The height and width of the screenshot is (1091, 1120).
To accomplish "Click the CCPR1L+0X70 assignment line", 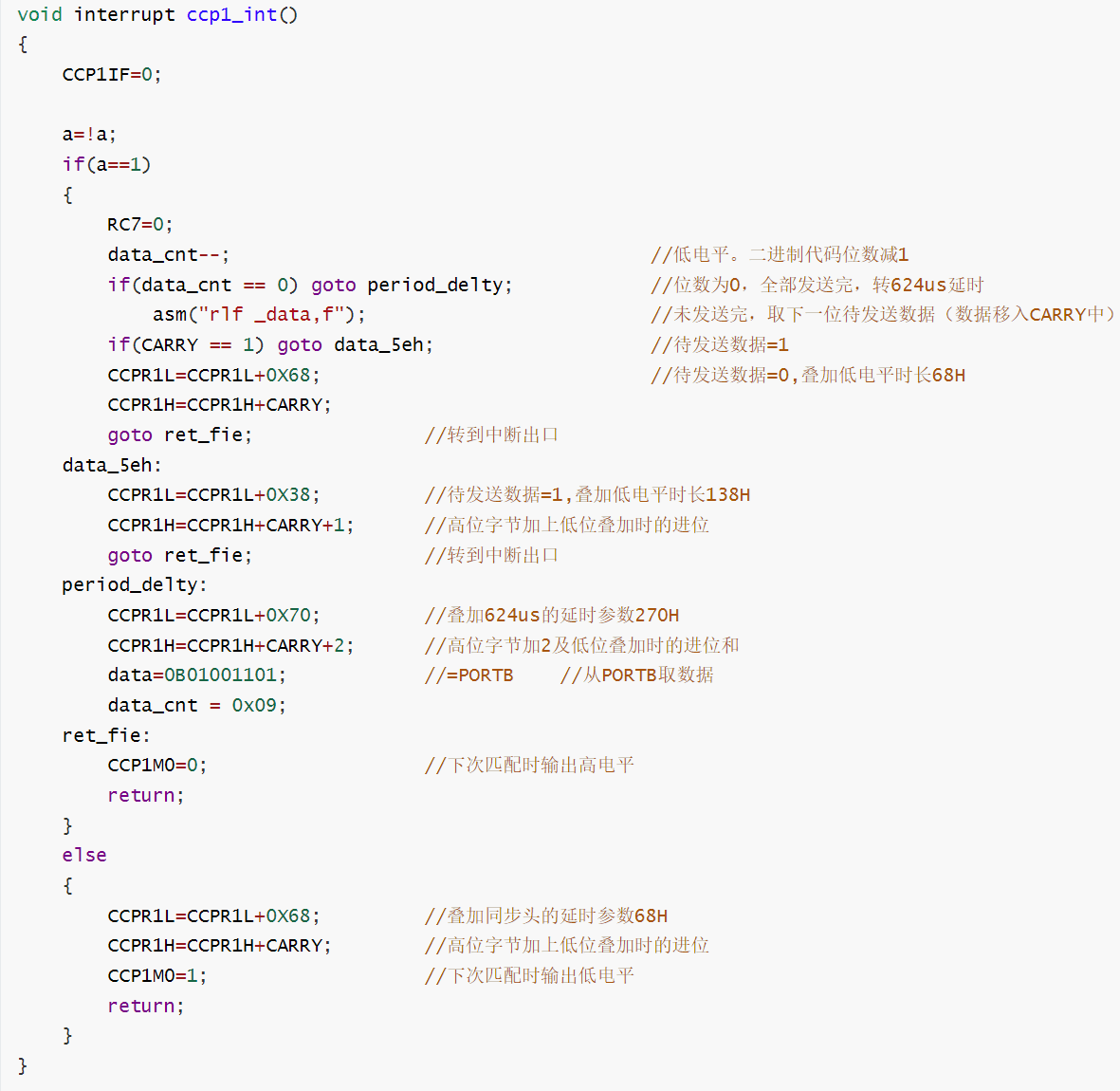I will coord(213,615).
